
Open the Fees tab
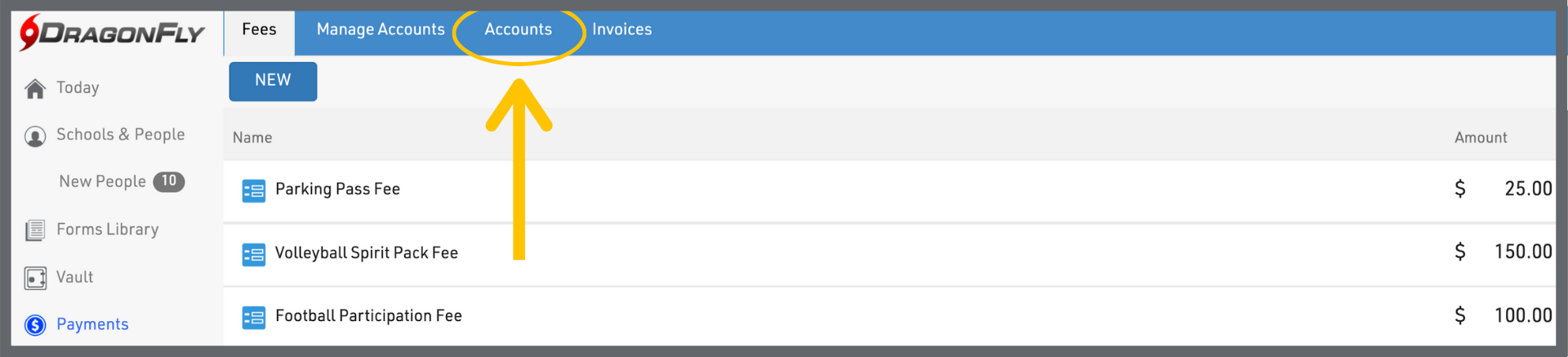259,30
